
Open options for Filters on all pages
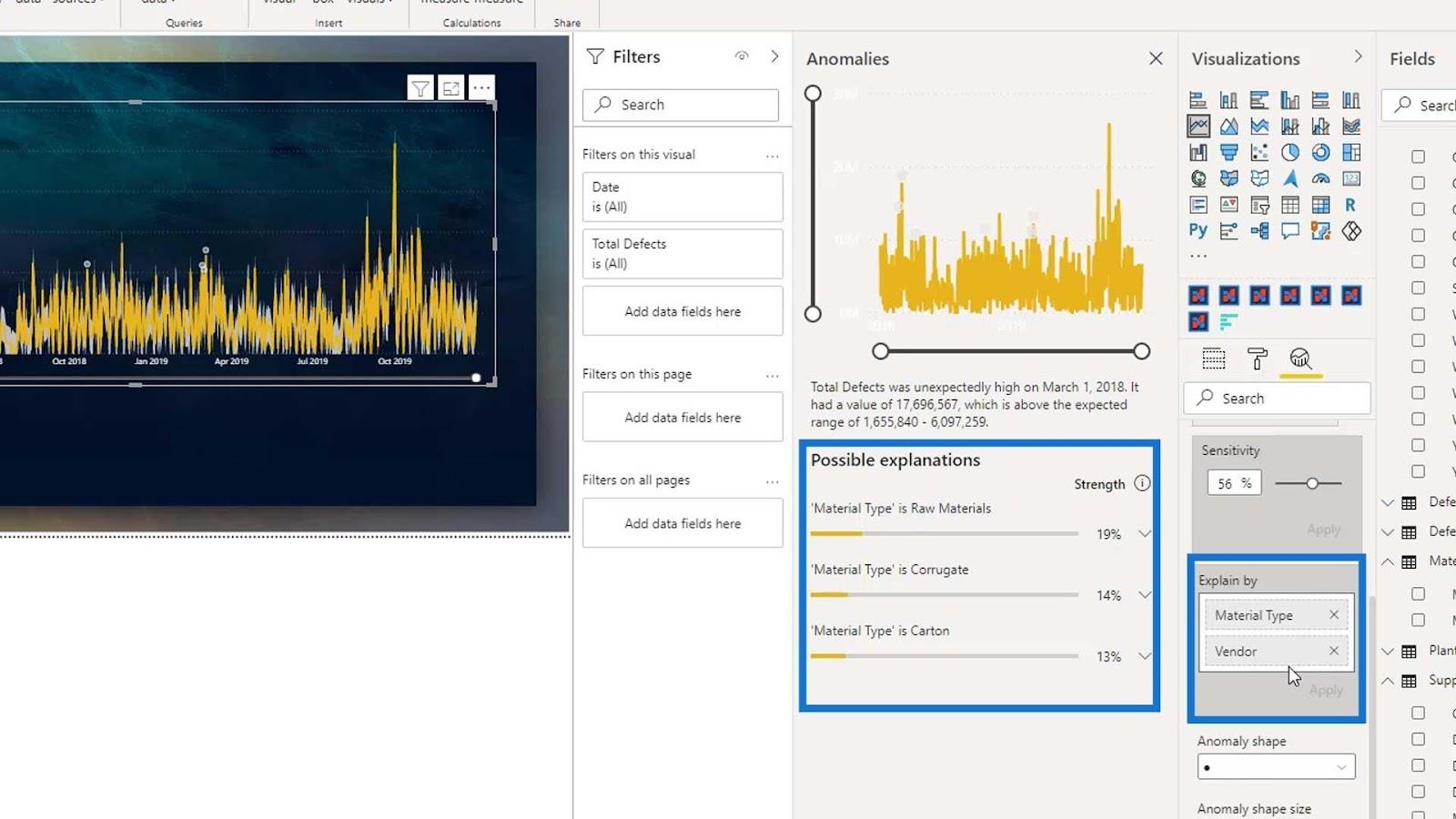772,481
